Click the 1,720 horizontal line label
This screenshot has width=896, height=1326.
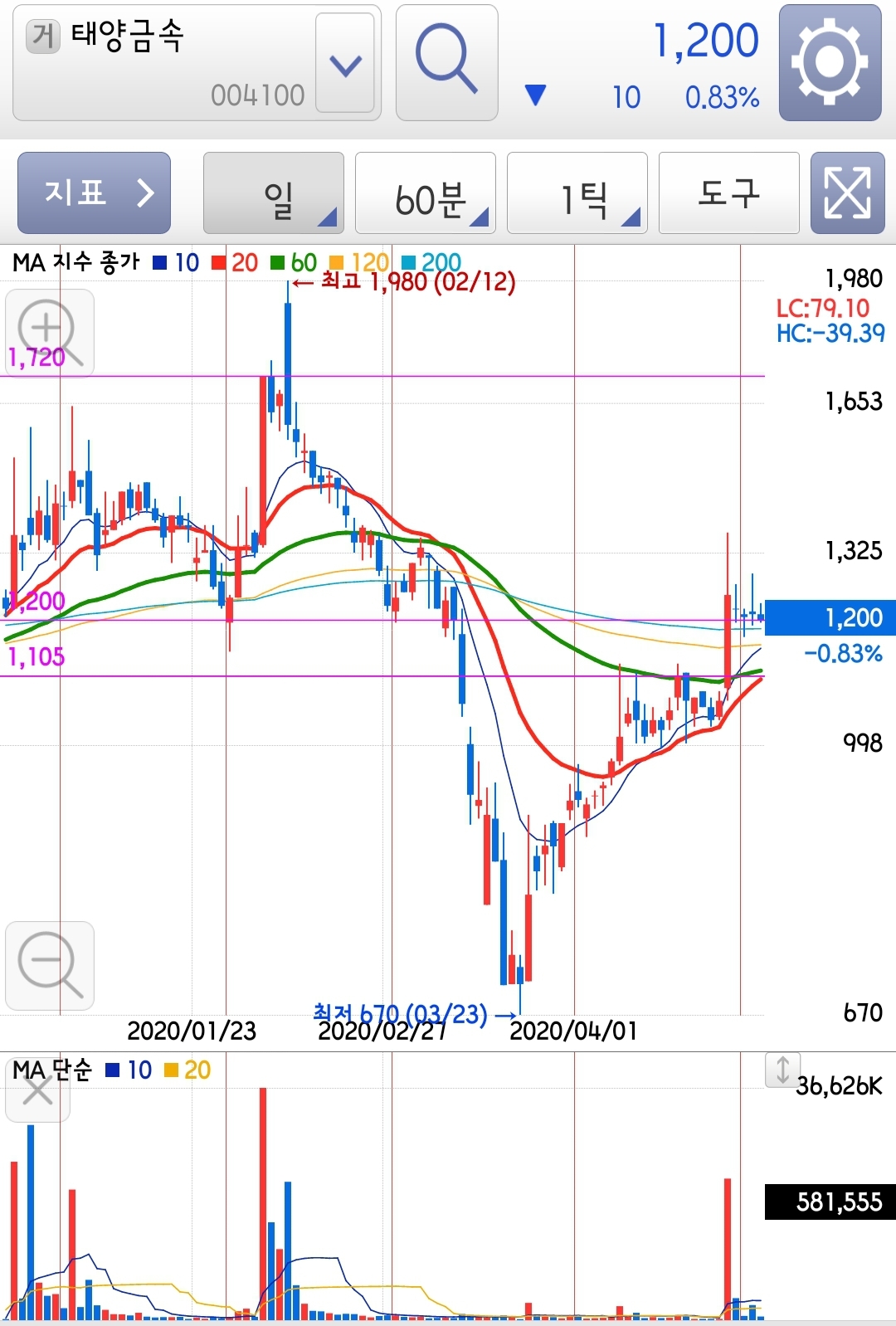(36, 358)
